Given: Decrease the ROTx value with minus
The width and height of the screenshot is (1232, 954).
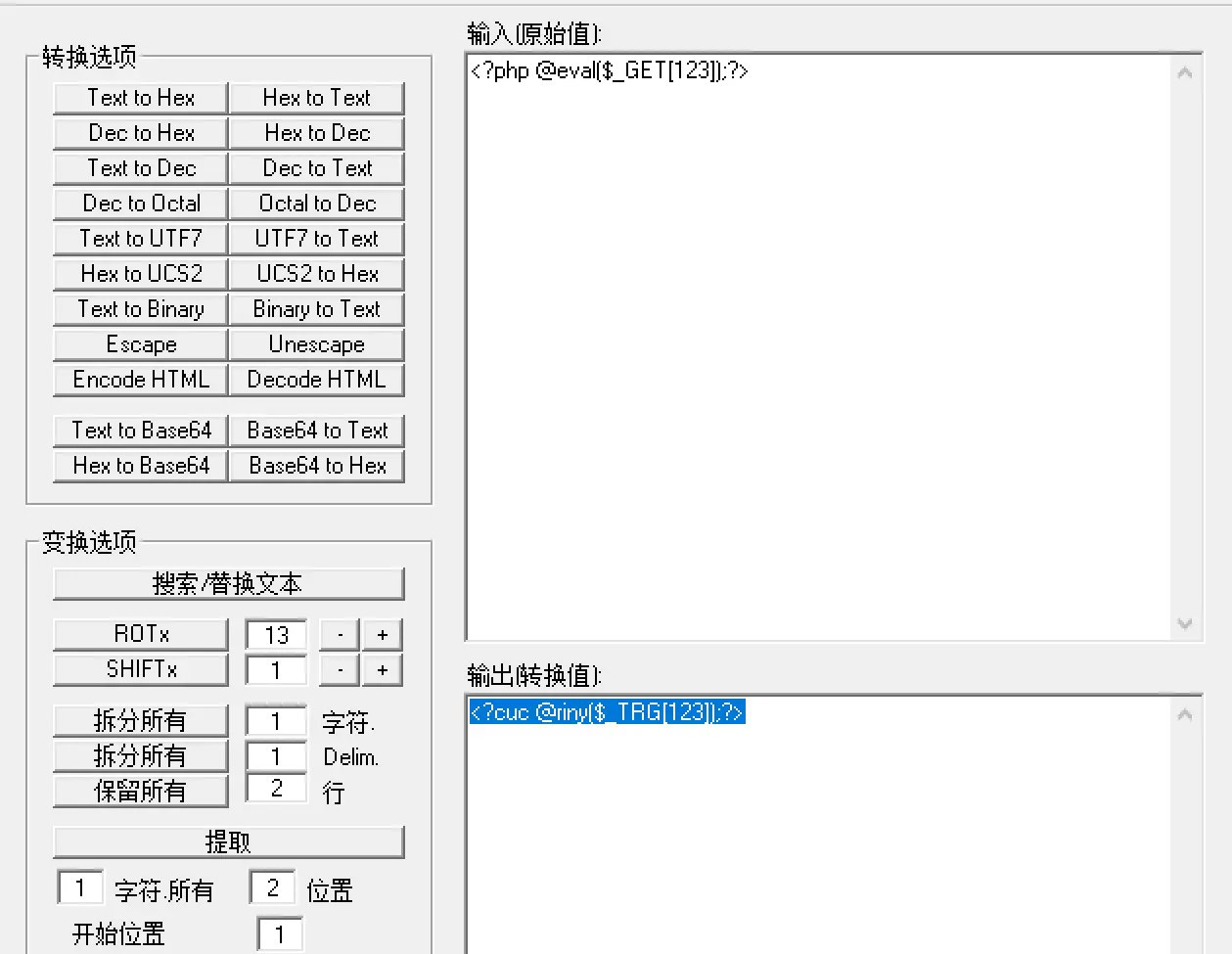Looking at the screenshot, I should point(340,634).
